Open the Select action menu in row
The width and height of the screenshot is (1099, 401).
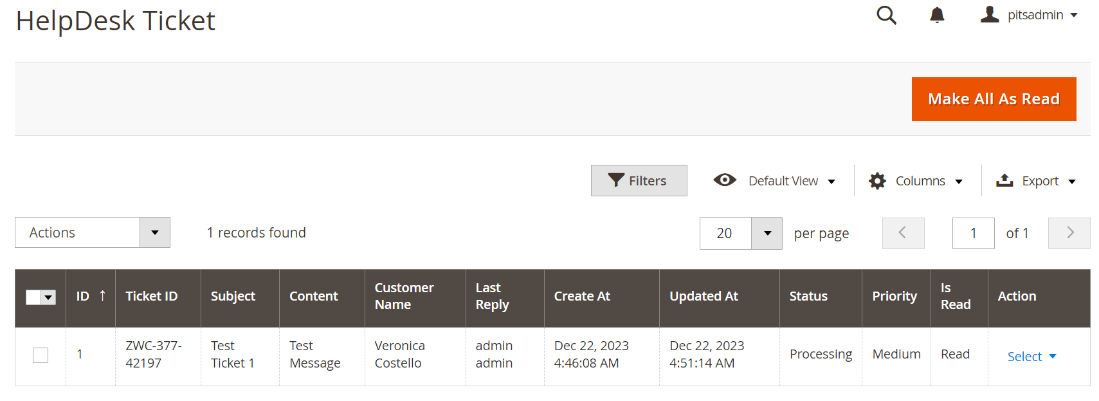[x=1032, y=356]
